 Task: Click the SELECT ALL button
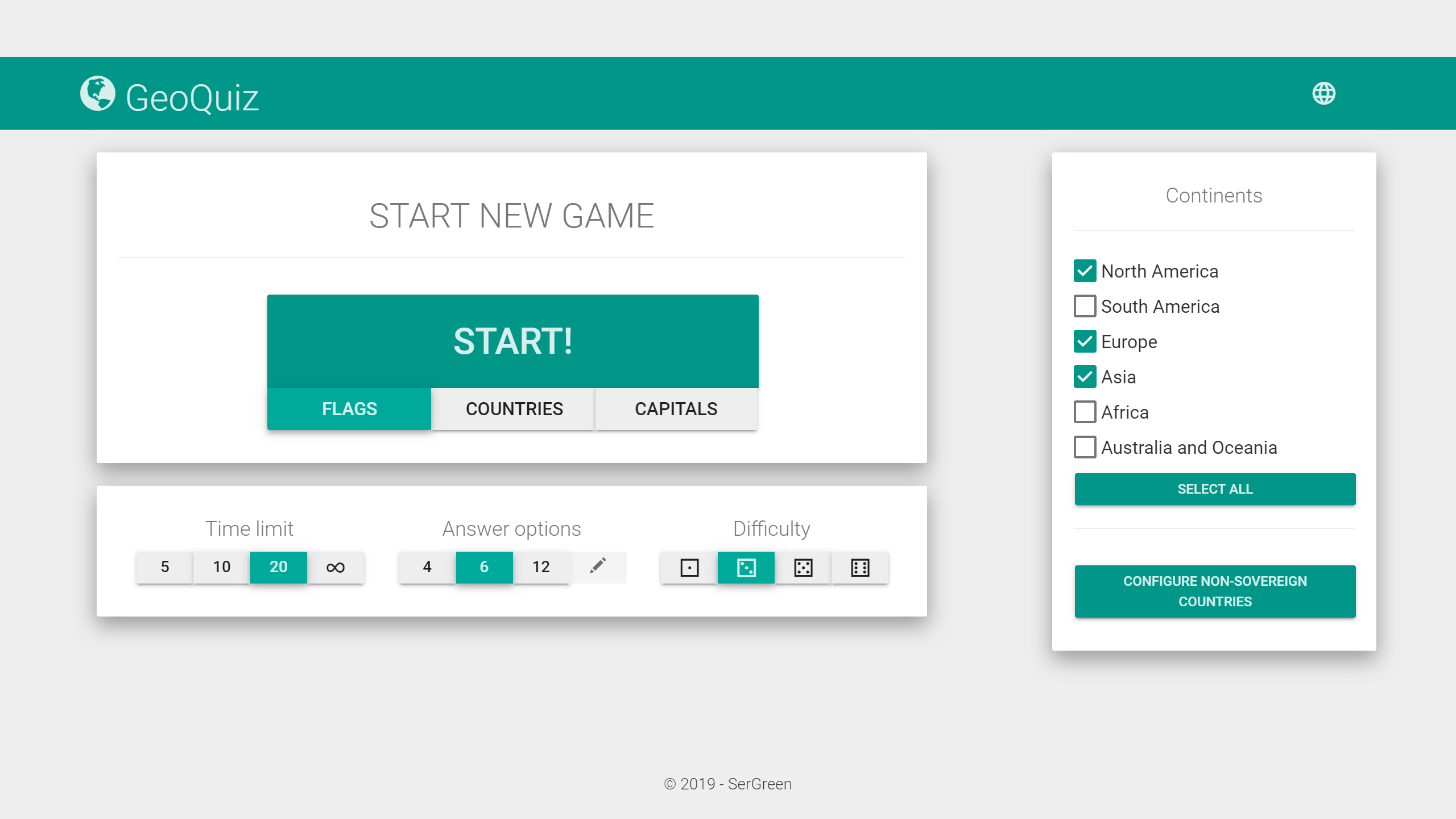pos(1215,489)
